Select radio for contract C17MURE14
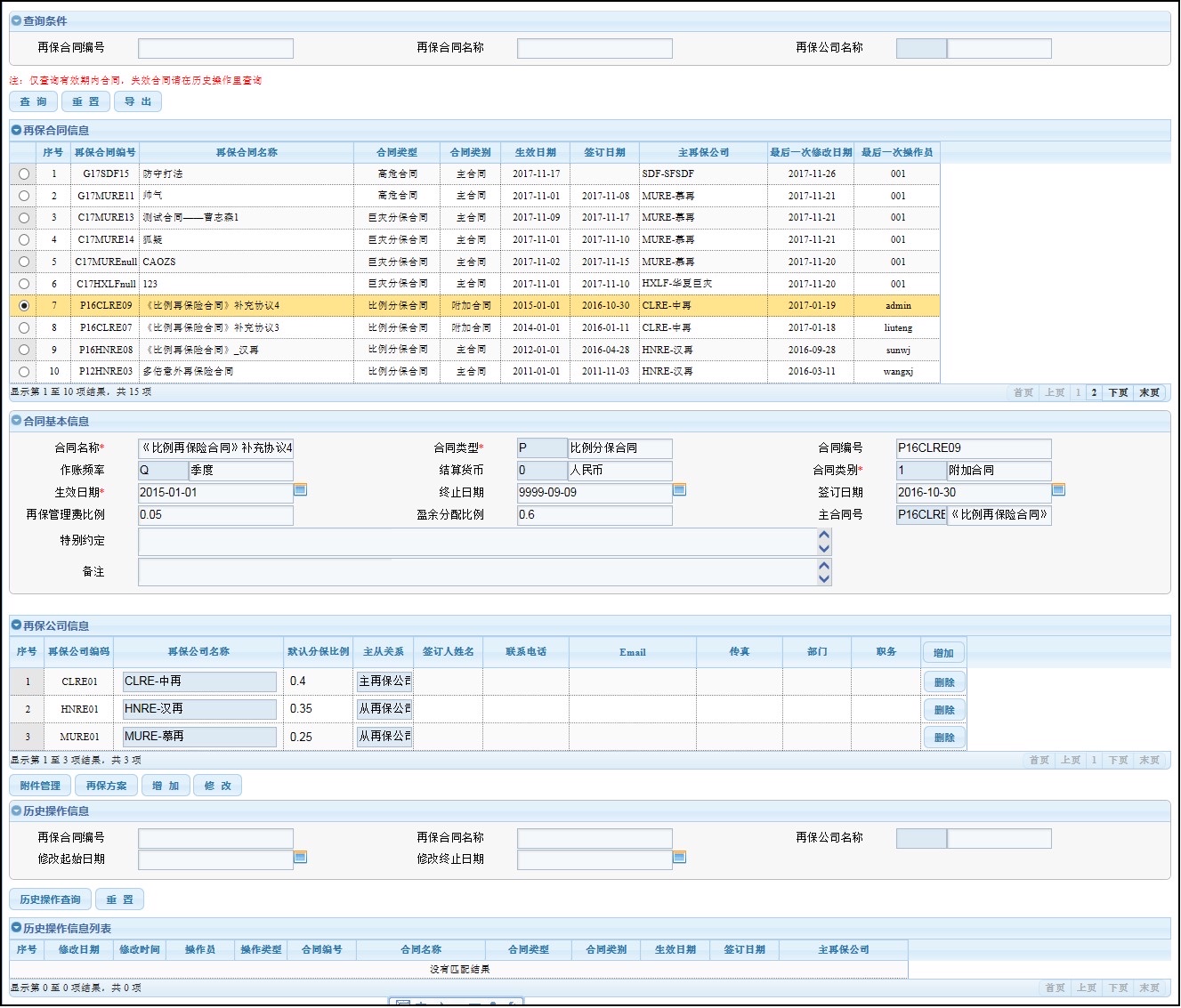Viewport: 1181px width, 1008px height. [24, 240]
